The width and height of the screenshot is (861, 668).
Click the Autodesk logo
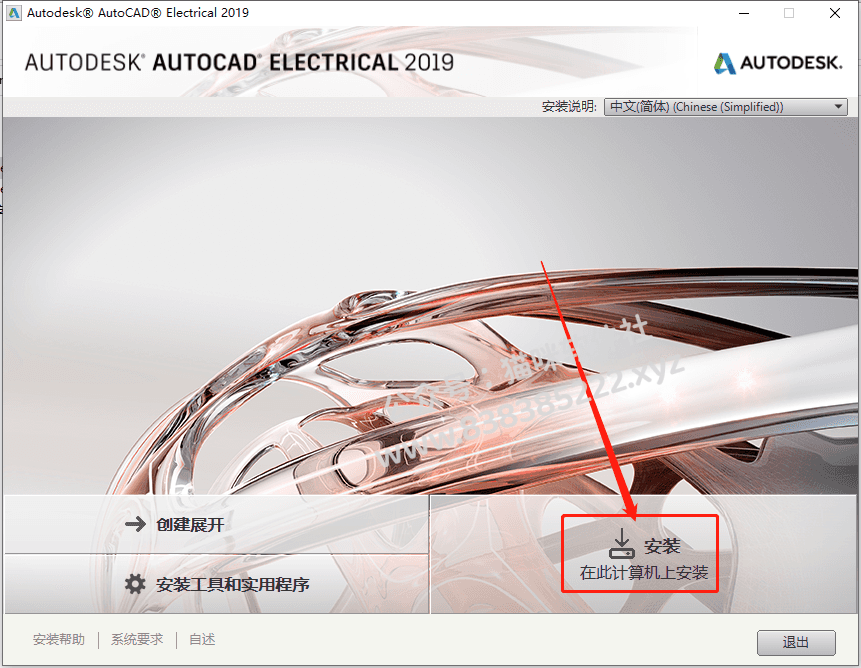coord(778,63)
